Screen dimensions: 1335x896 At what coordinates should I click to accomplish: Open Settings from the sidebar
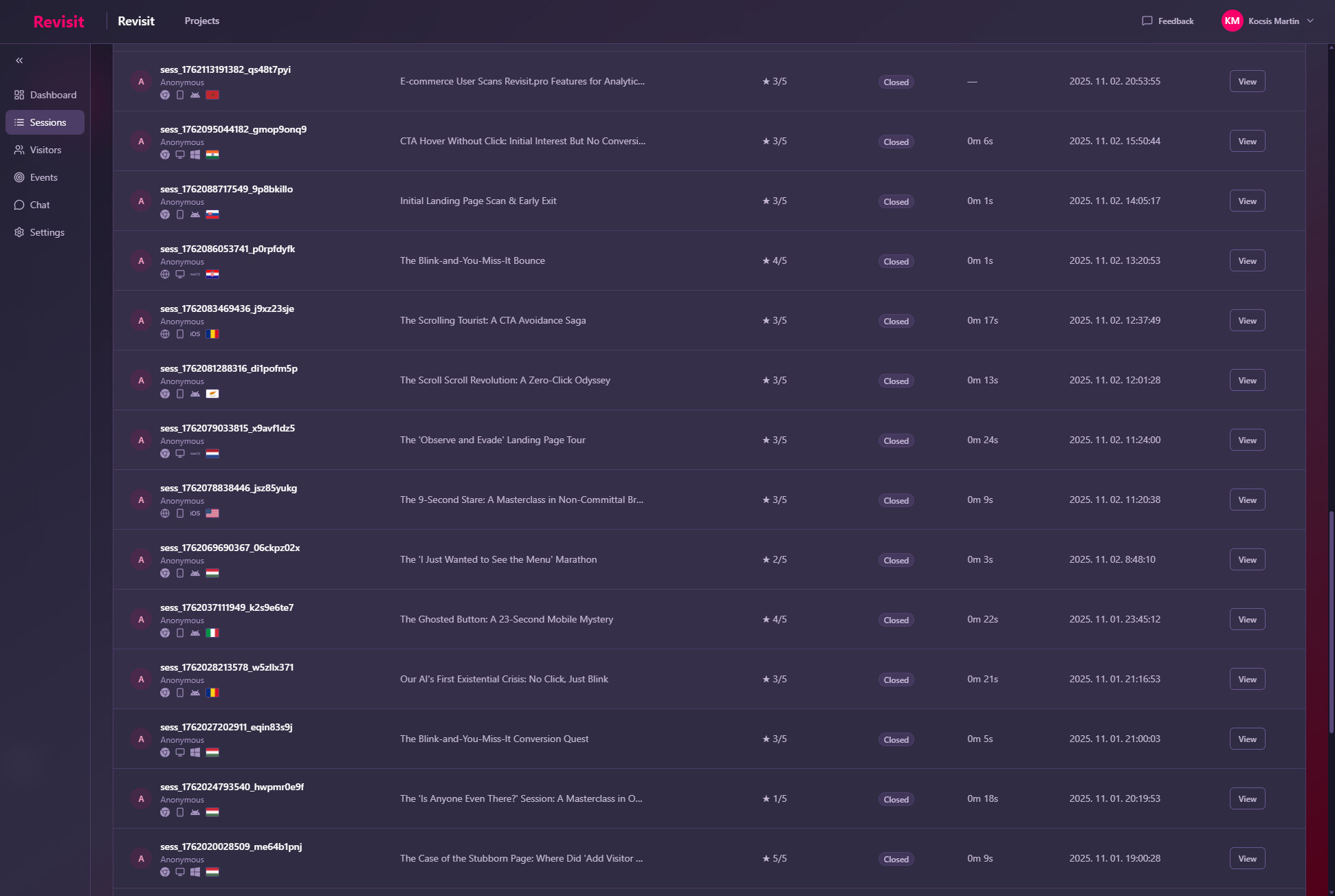pyautogui.click(x=47, y=232)
